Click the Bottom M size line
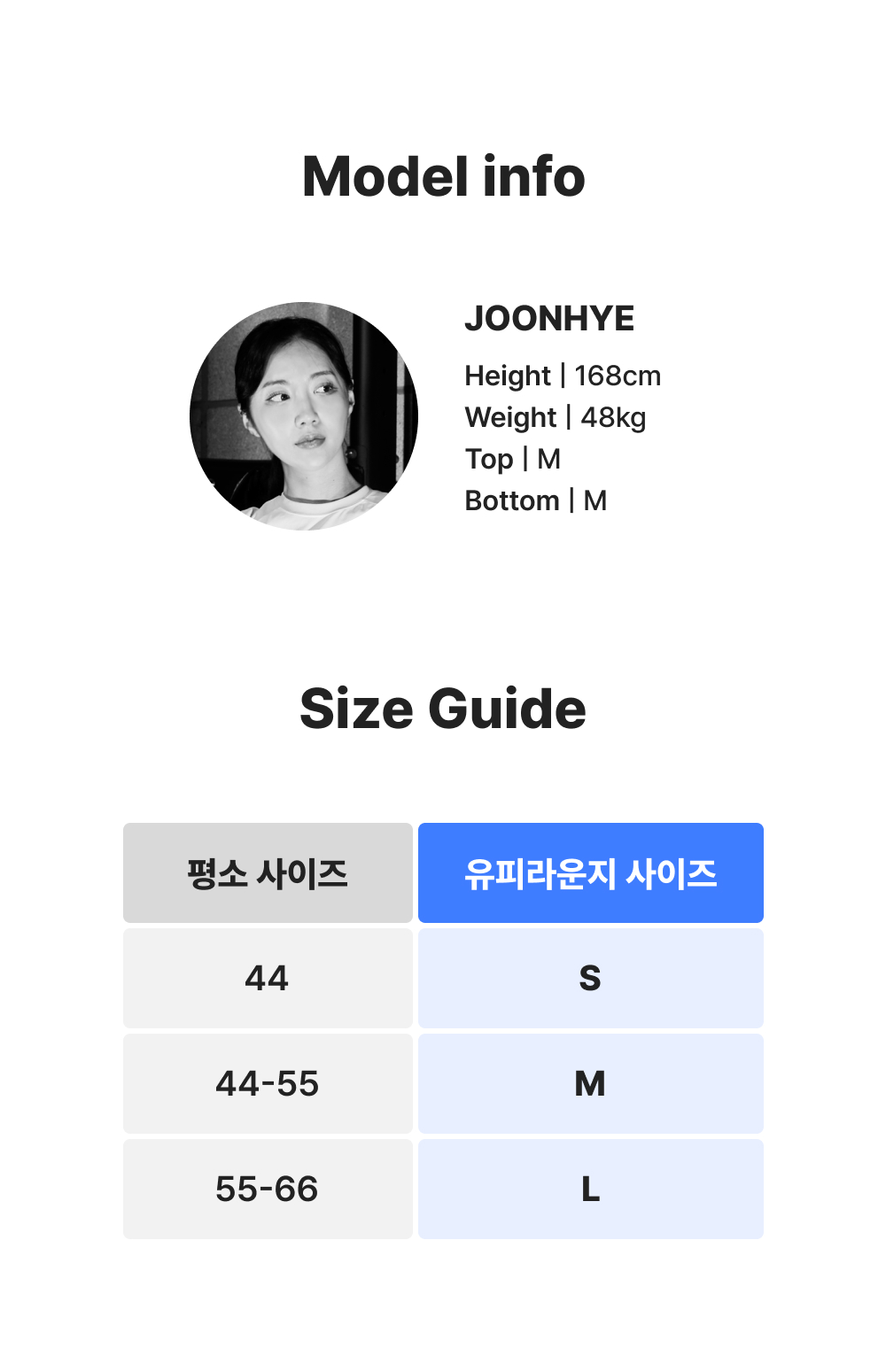The width and height of the screenshot is (886, 1372). coord(536,500)
